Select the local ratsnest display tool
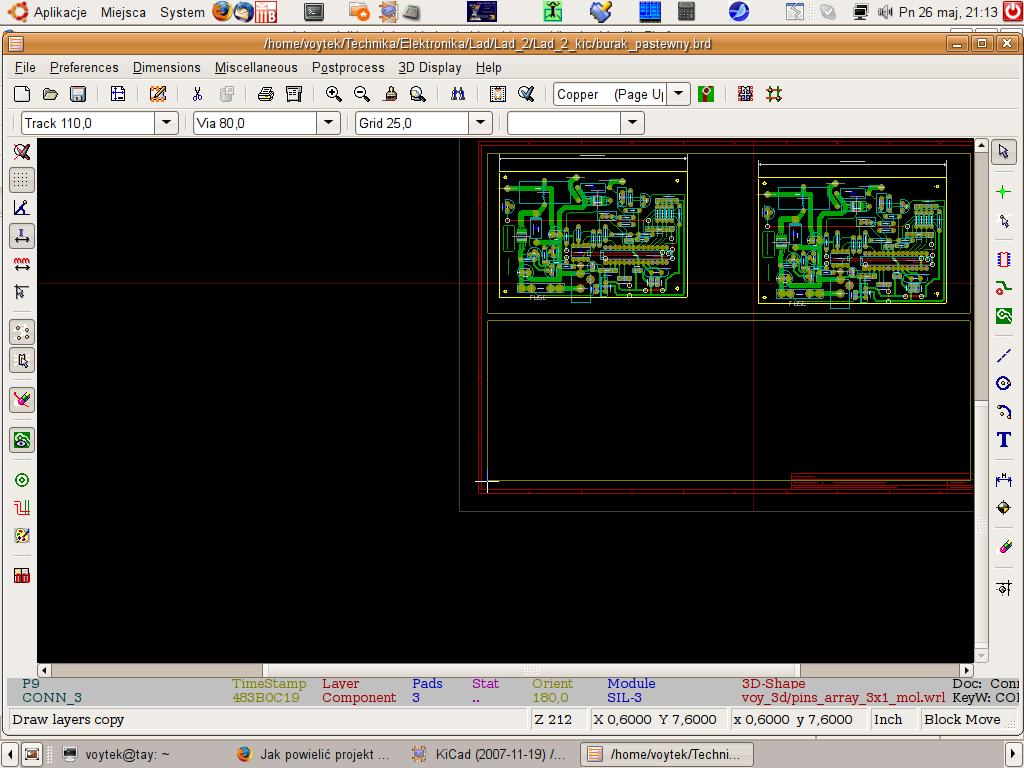This screenshot has width=1024, height=768. [x=1004, y=220]
